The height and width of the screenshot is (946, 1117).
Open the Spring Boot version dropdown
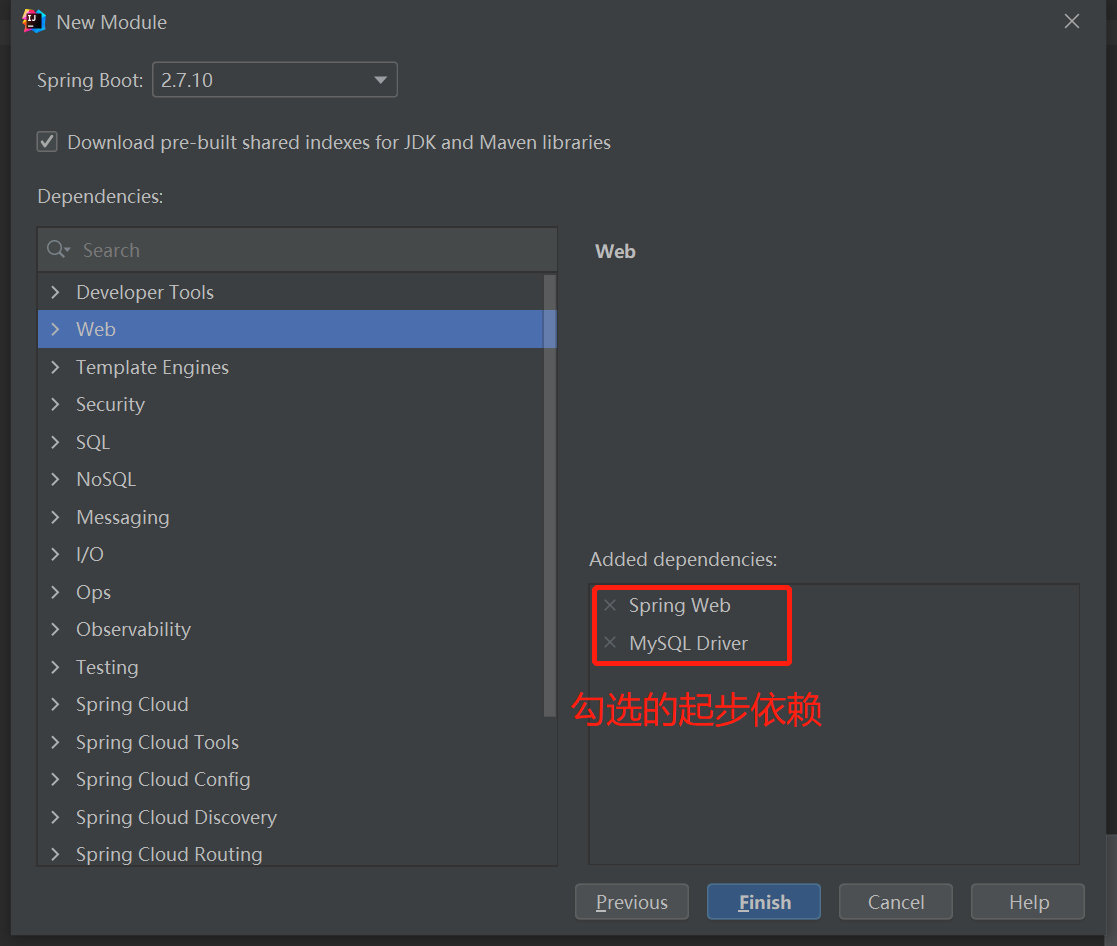(x=380, y=79)
